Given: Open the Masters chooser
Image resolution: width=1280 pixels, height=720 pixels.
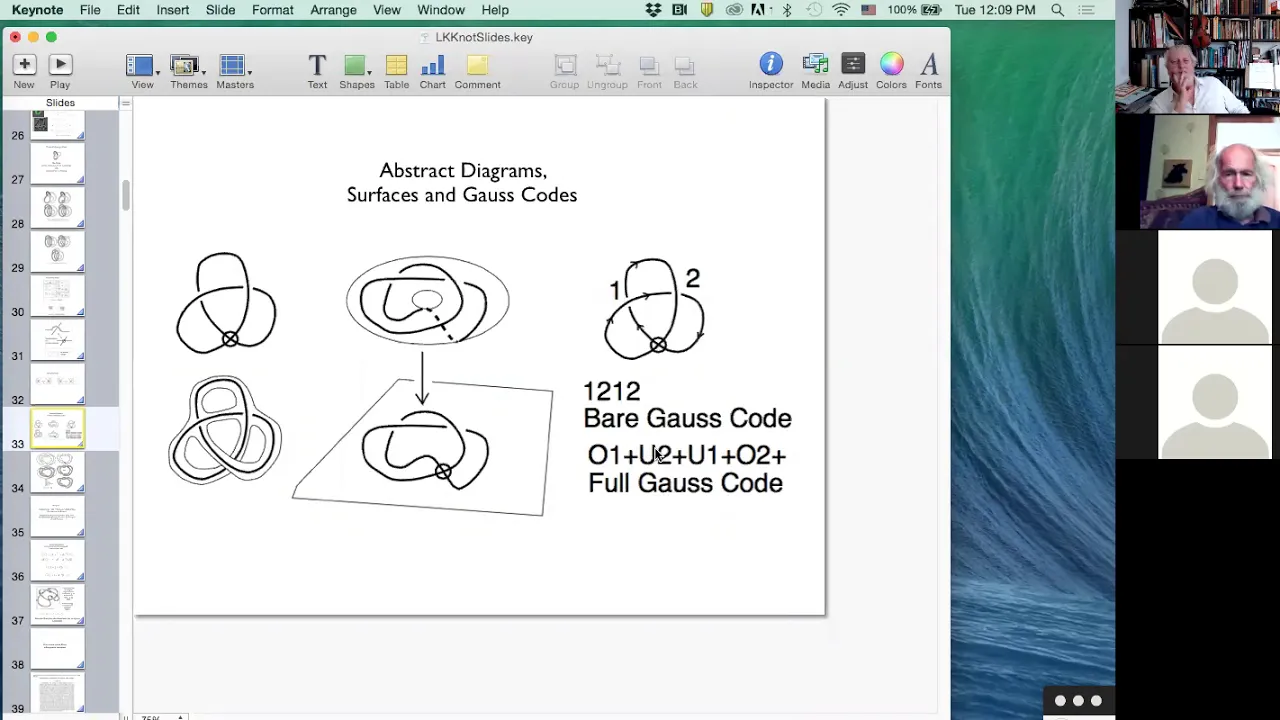Looking at the screenshot, I should tap(235, 71).
